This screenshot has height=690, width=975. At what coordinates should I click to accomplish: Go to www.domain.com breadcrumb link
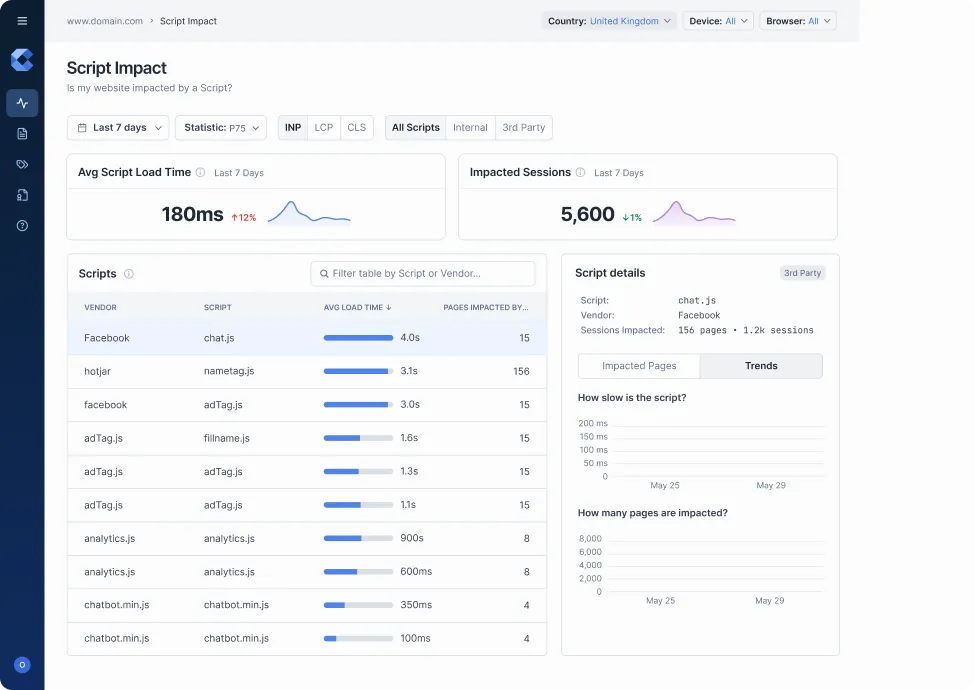coord(105,21)
